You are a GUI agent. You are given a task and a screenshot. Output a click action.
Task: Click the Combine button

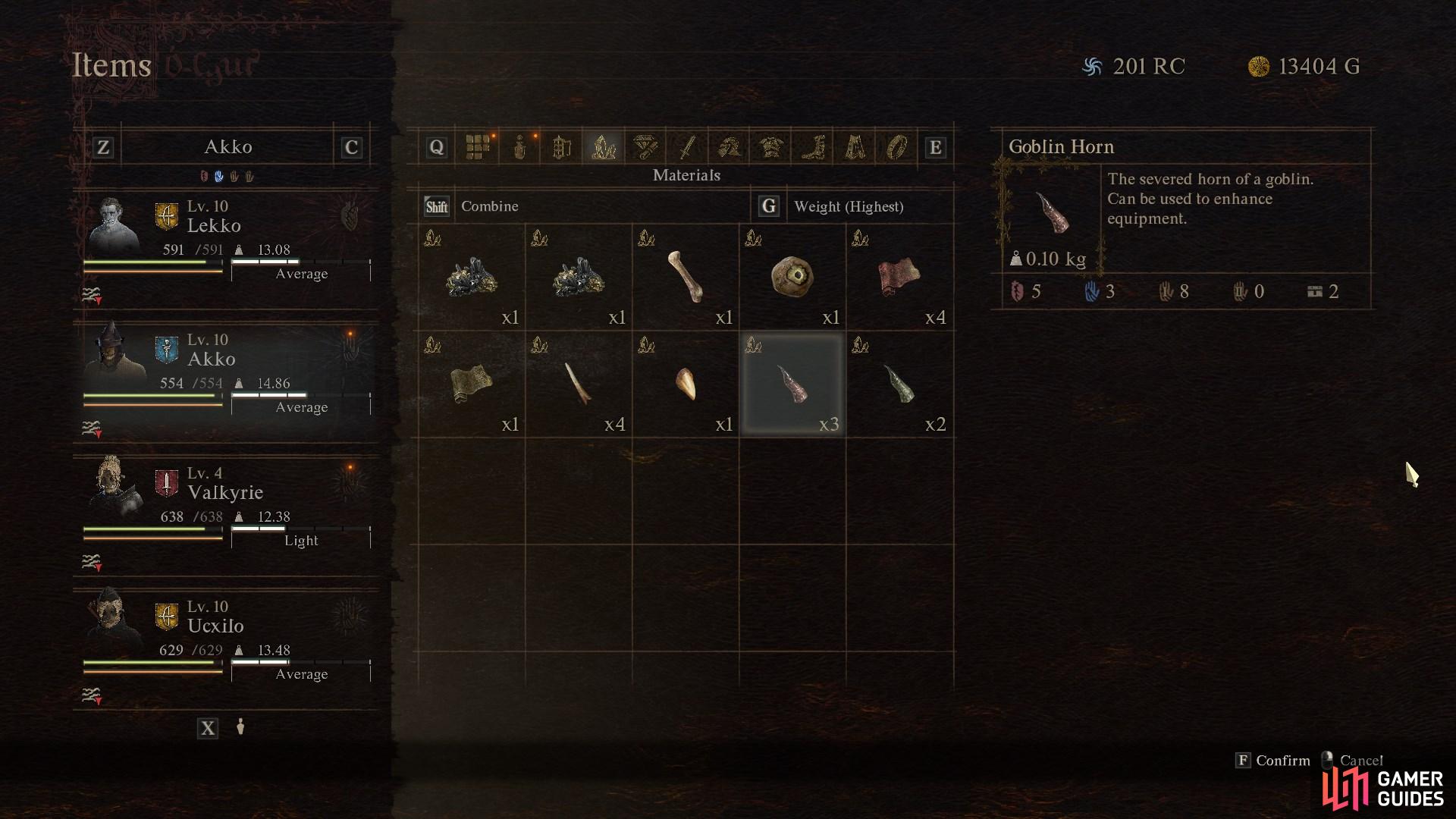(472, 206)
